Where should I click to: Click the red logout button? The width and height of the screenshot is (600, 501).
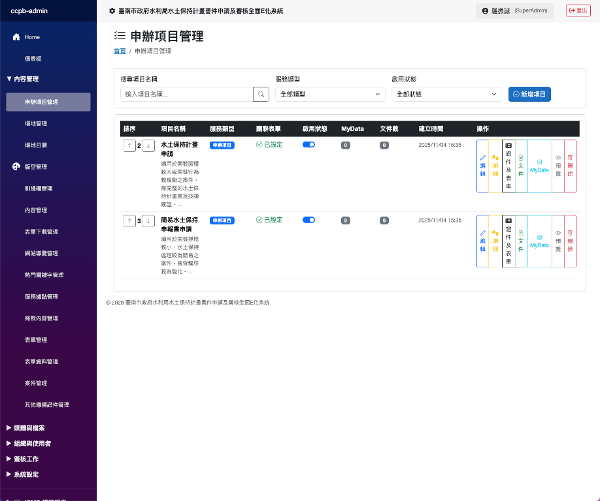[578, 10]
